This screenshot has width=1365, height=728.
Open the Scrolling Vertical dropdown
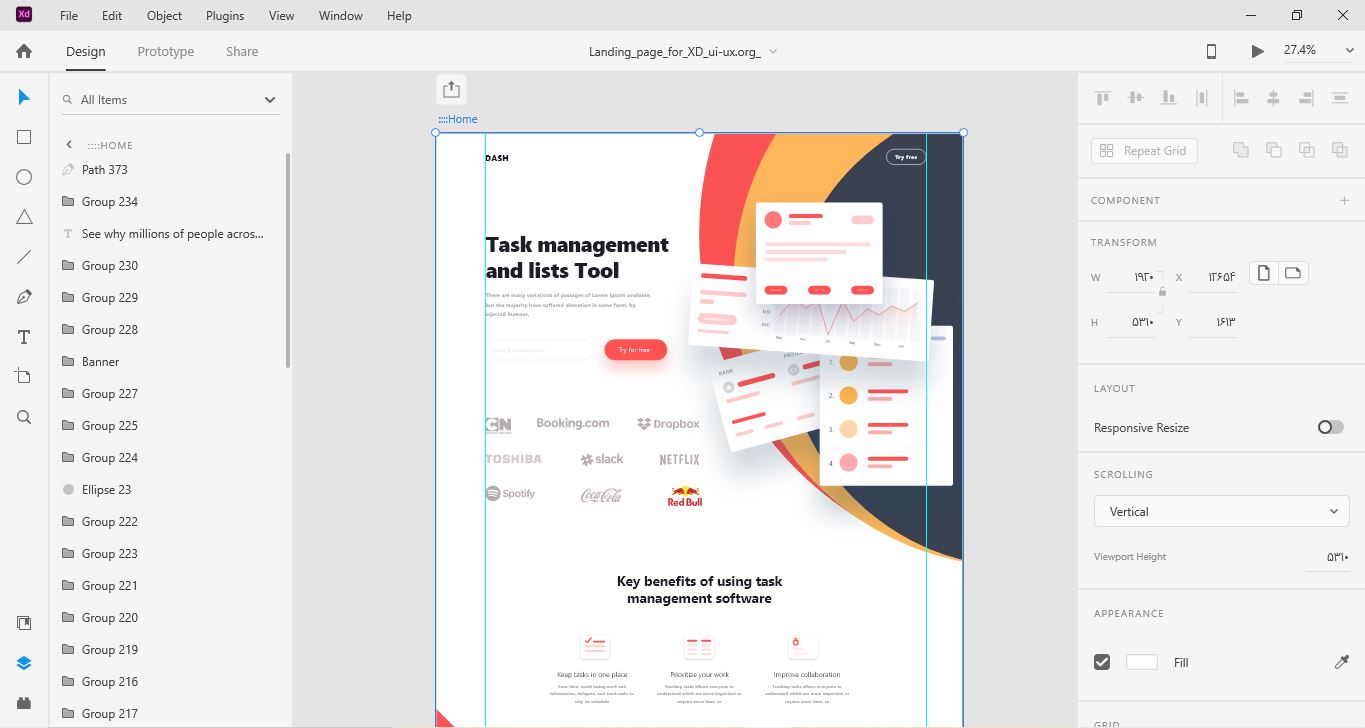(1221, 511)
